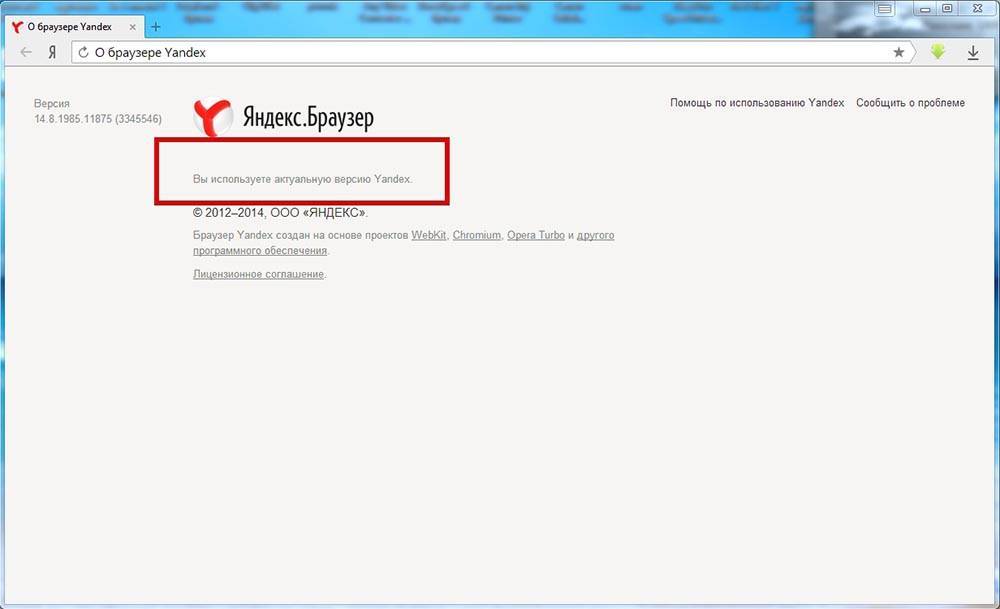Screen dimensions: 1000x609
Task: Open a new tab with plus button
Action: (156, 27)
